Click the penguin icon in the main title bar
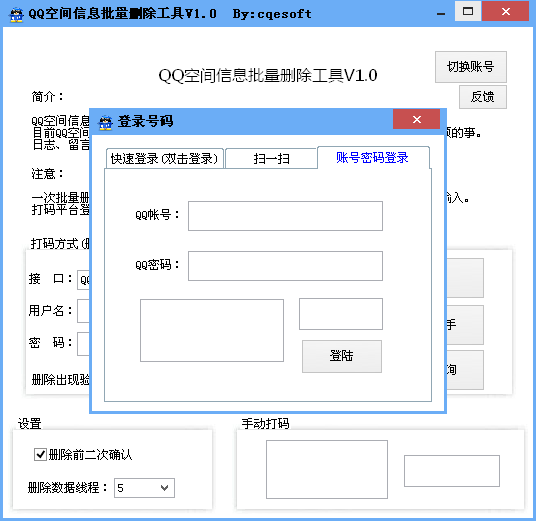 16,14
